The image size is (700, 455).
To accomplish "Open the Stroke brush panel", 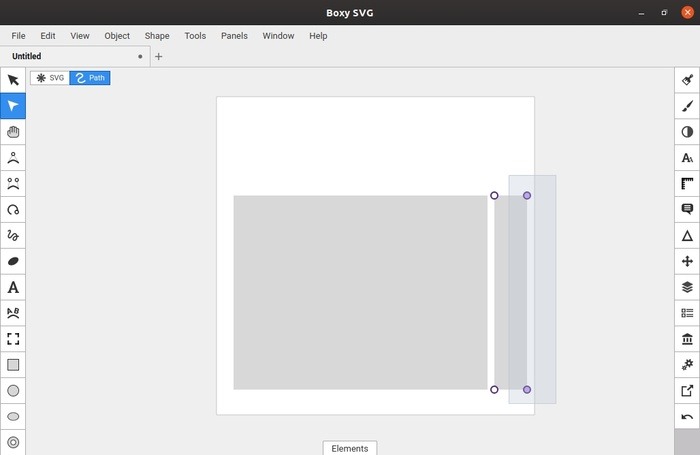I will click(x=687, y=106).
